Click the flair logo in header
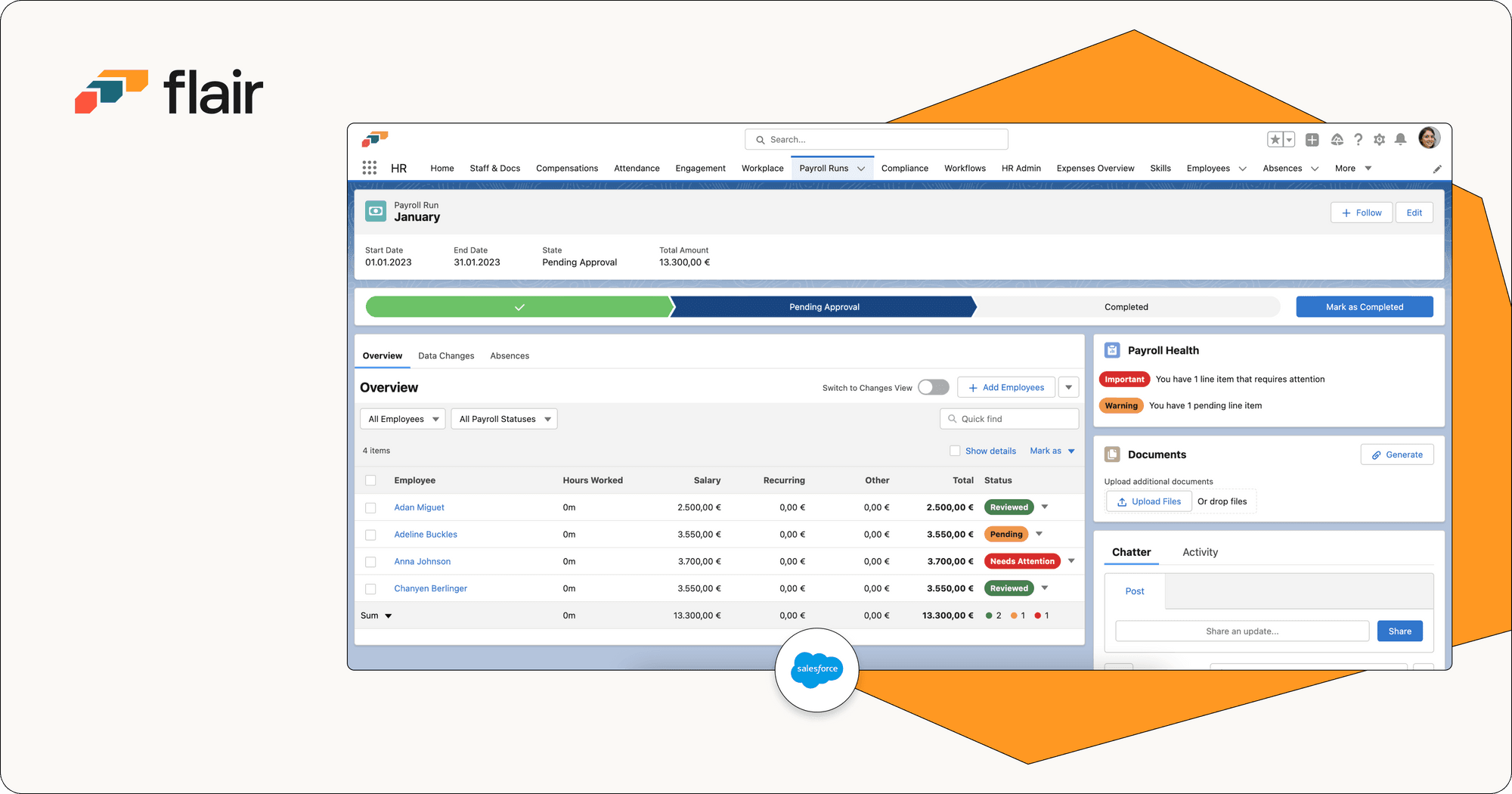 click(375, 139)
